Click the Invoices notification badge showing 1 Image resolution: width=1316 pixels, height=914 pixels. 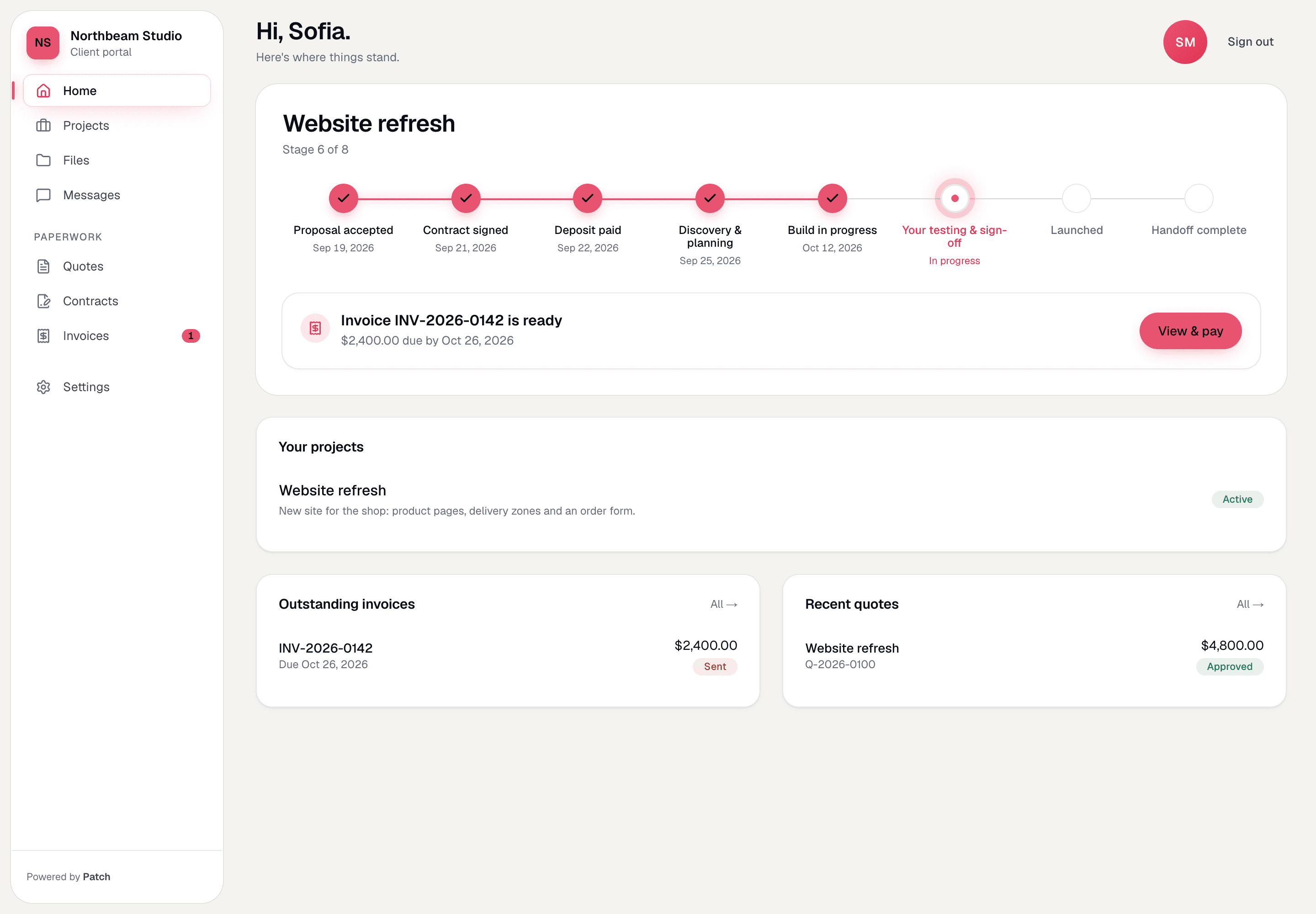(191, 335)
